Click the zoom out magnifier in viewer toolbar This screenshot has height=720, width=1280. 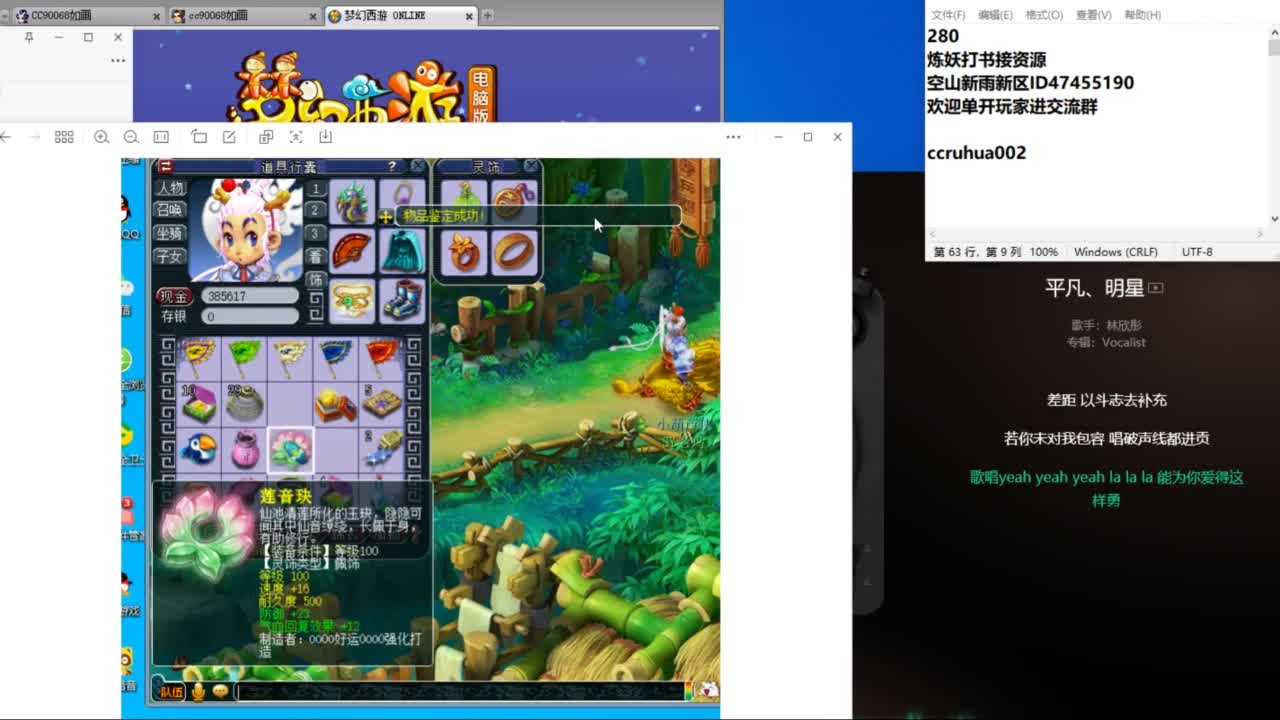(x=131, y=137)
